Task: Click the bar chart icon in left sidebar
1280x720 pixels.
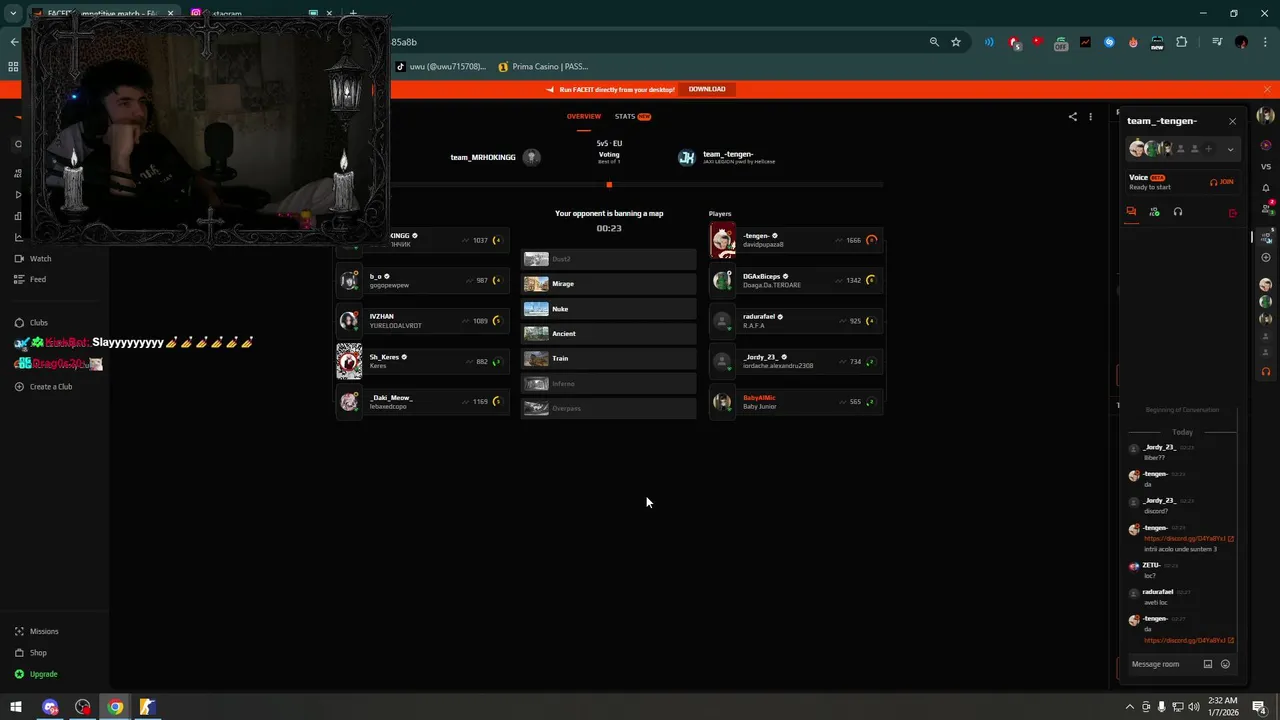Action: (18, 216)
